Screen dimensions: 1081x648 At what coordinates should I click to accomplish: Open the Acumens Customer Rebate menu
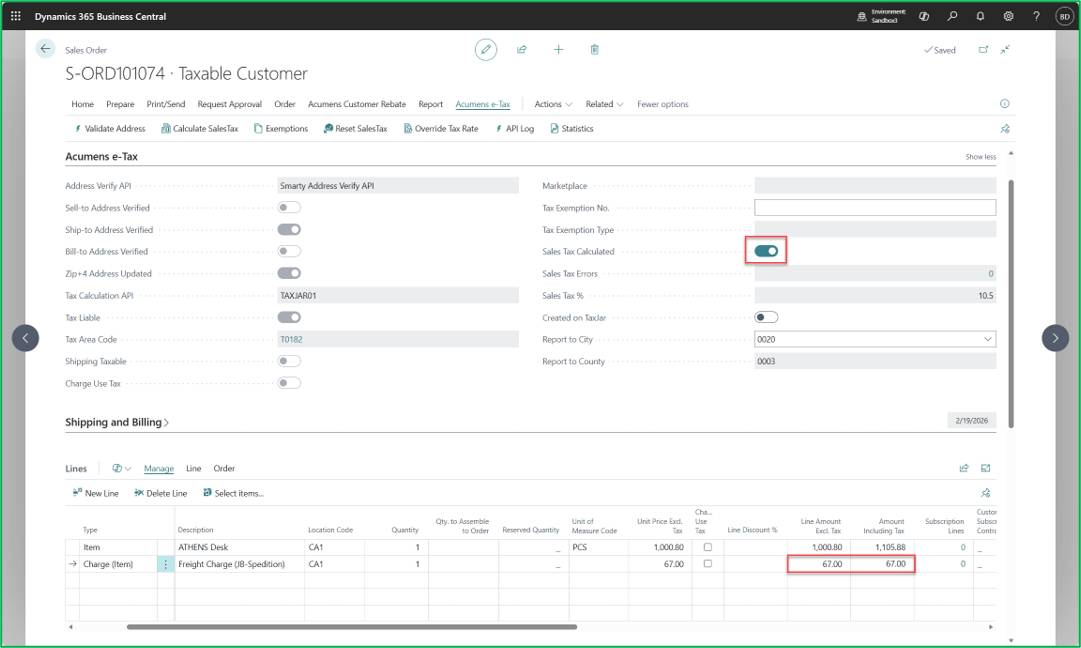tap(356, 104)
